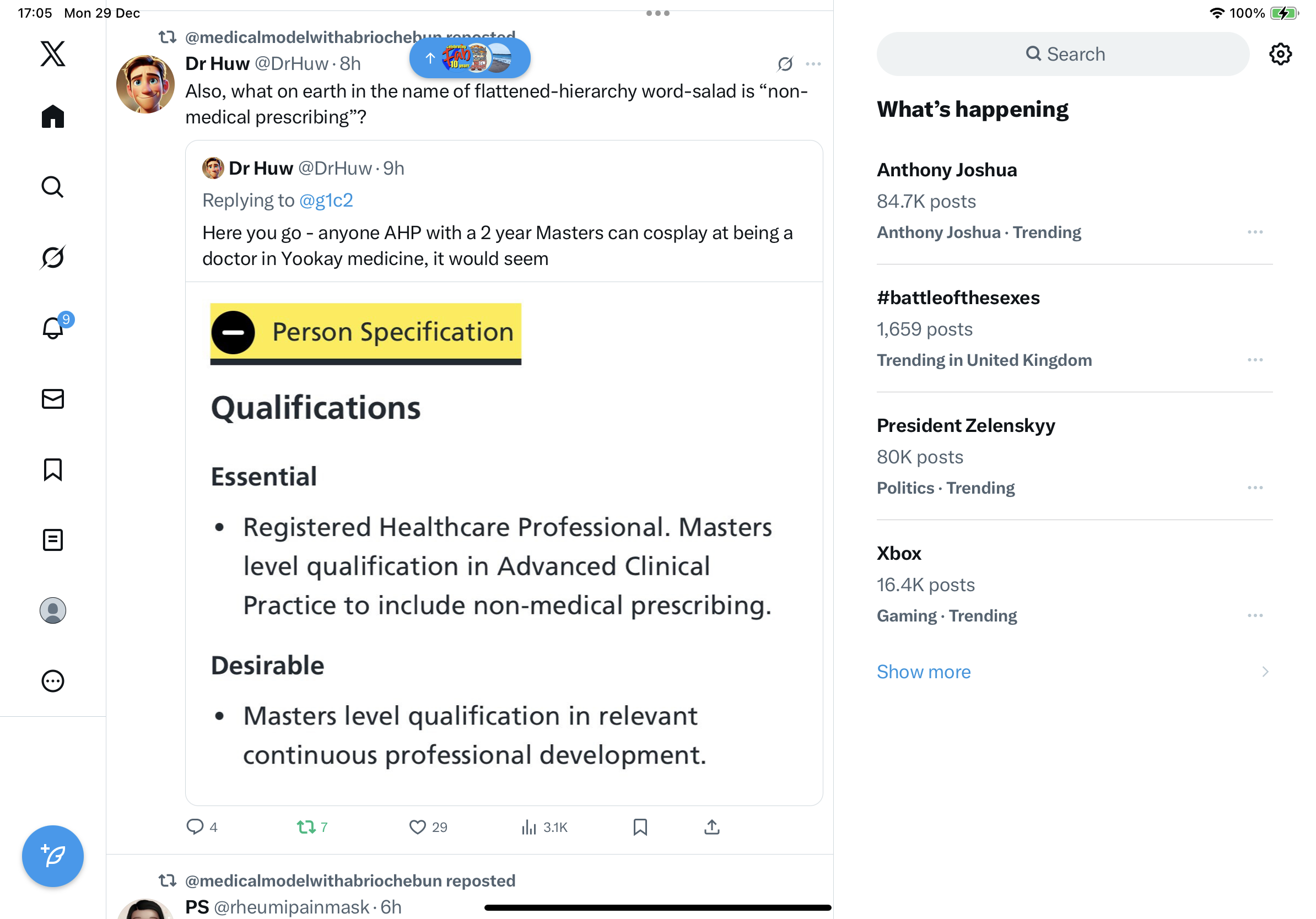Open Notifications bell with 9 badge
The image size is (1316, 919).
(53, 328)
